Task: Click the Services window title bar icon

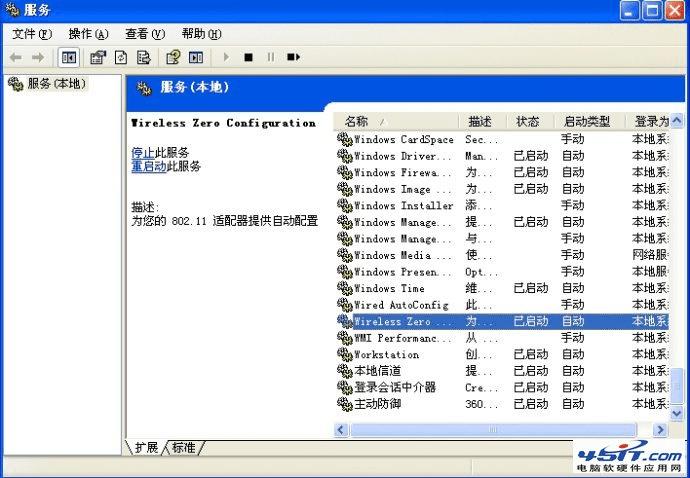Action: tap(12, 10)
